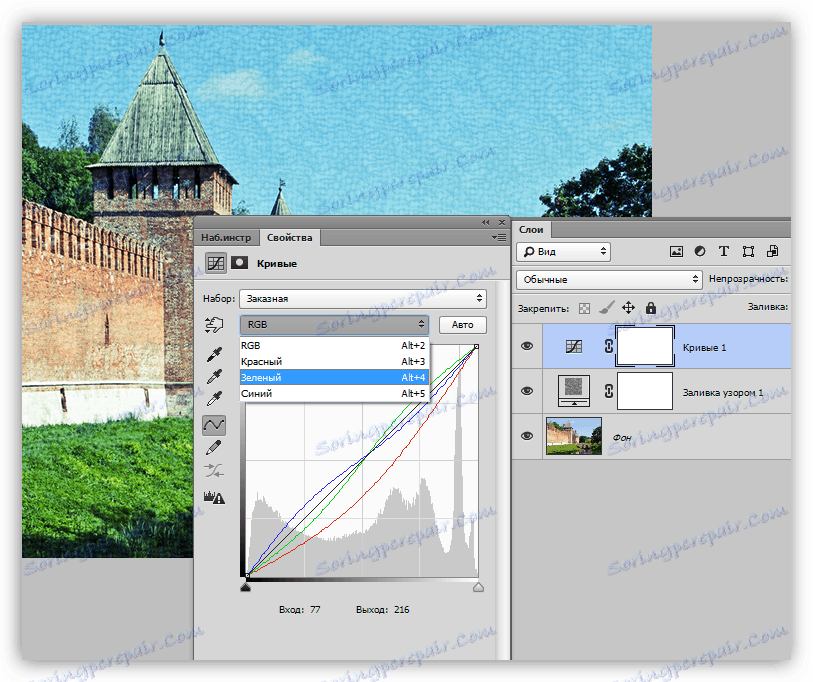Screen dimensions: 813x682
Task: Select the Кривые 1 layer mask thumbnail
Action: click(645, 346)
